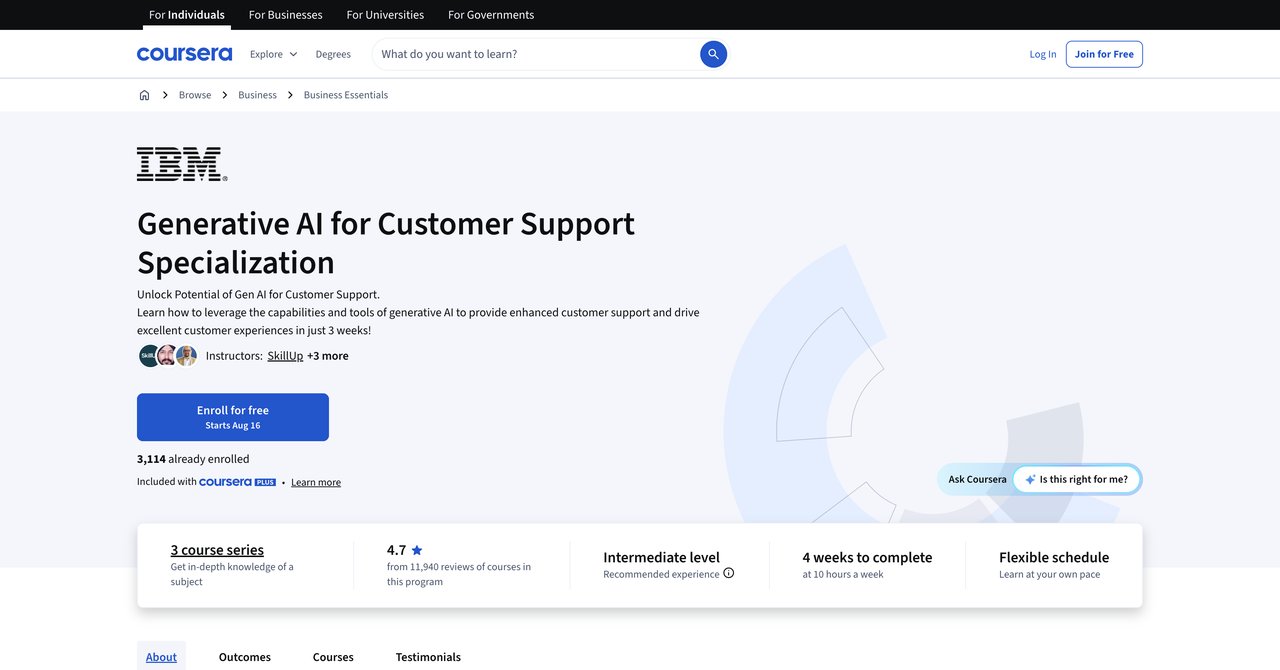Click the Join for Free button
1280x670 pixels.
pos(1104,54)
